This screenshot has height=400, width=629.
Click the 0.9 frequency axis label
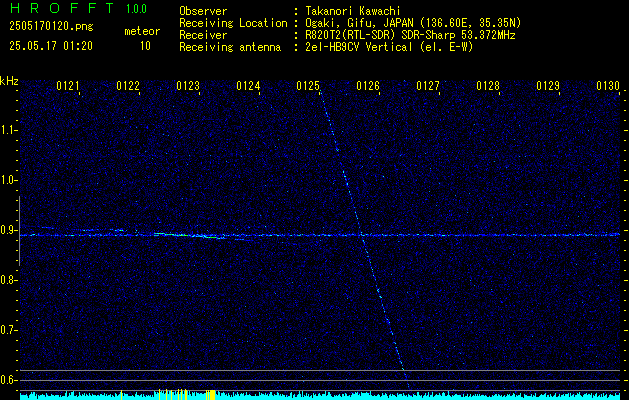(9, 230)
